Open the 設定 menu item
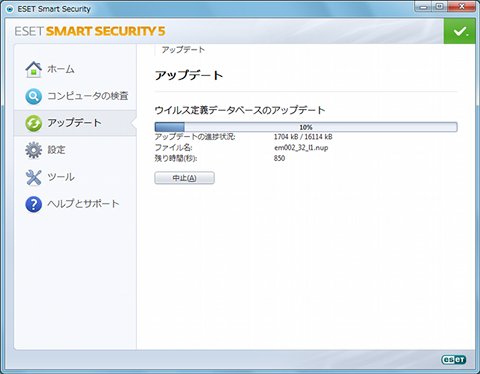This screenshot has height=374, width=480. point(56,150)
